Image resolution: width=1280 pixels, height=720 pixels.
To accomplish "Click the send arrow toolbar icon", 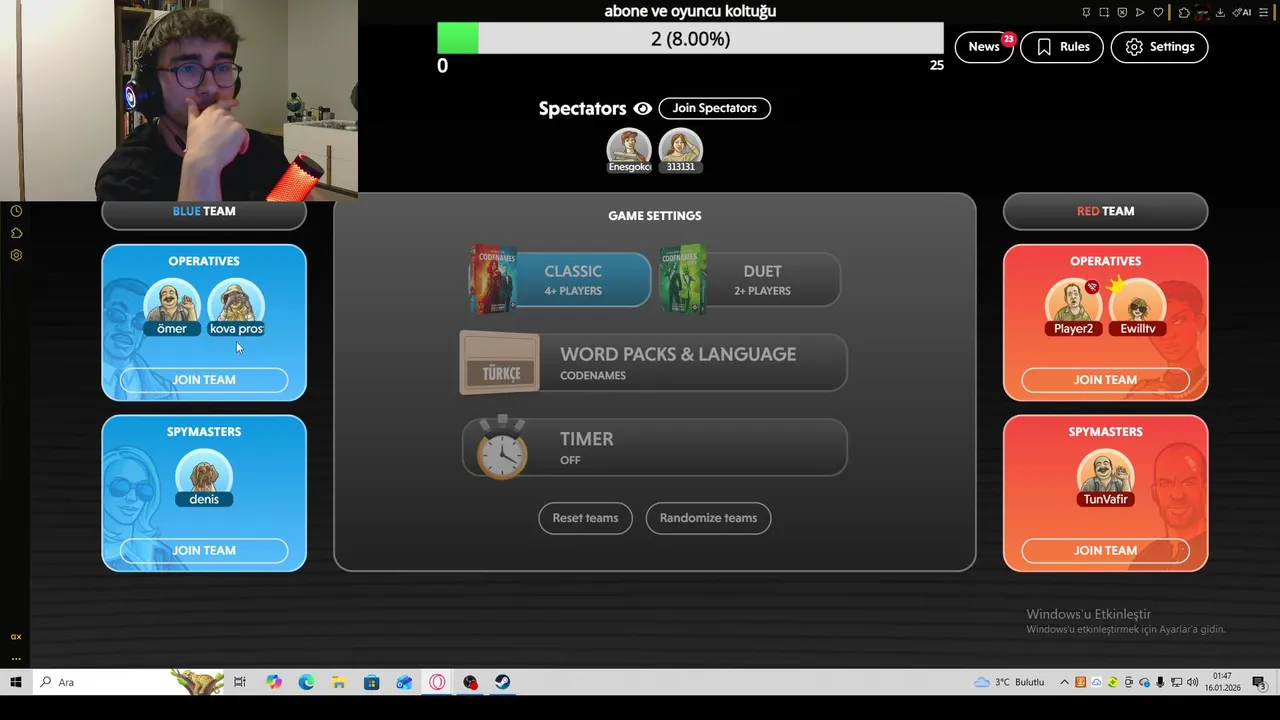I will (1140, 12).
